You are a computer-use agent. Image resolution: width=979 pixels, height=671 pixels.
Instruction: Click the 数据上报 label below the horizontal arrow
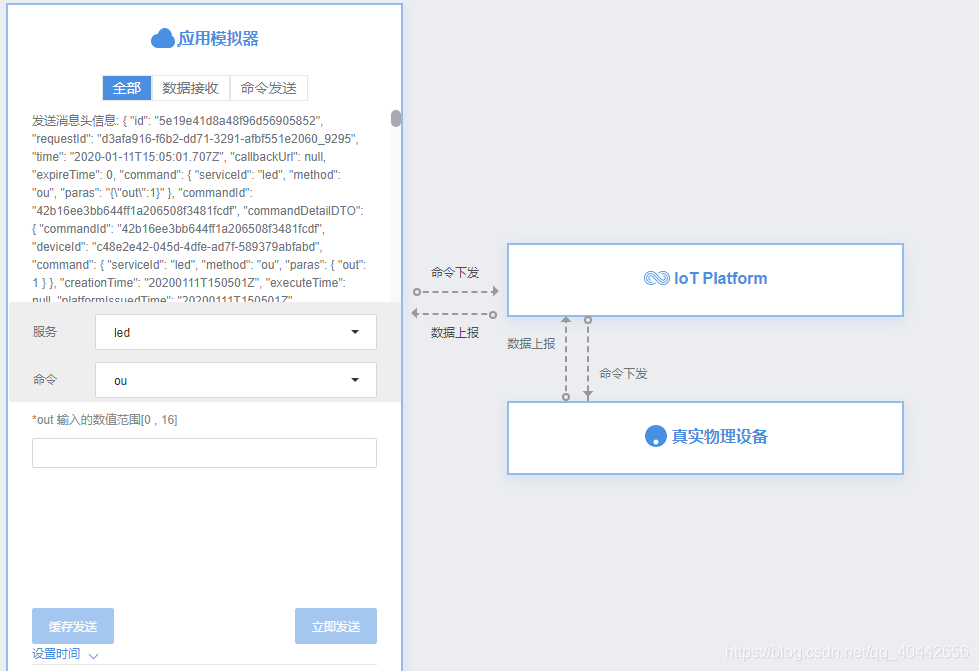pos(455,333)
